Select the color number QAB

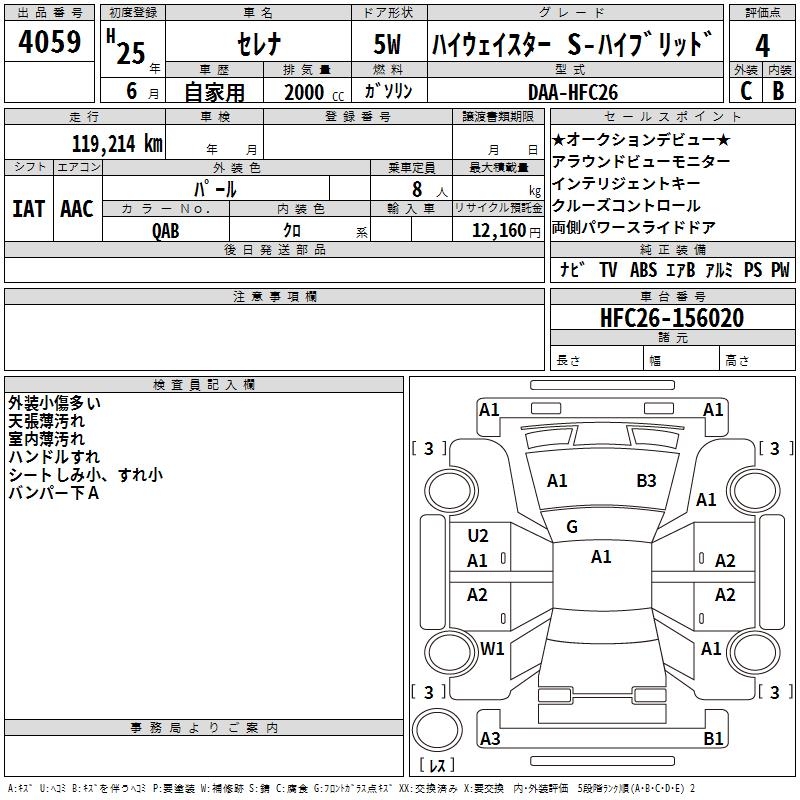click(x=165, y=231)
